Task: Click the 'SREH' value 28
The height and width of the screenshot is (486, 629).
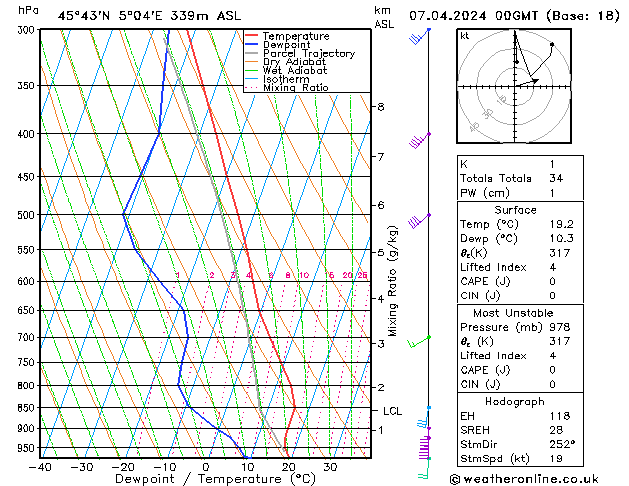Action: (556, 430)
